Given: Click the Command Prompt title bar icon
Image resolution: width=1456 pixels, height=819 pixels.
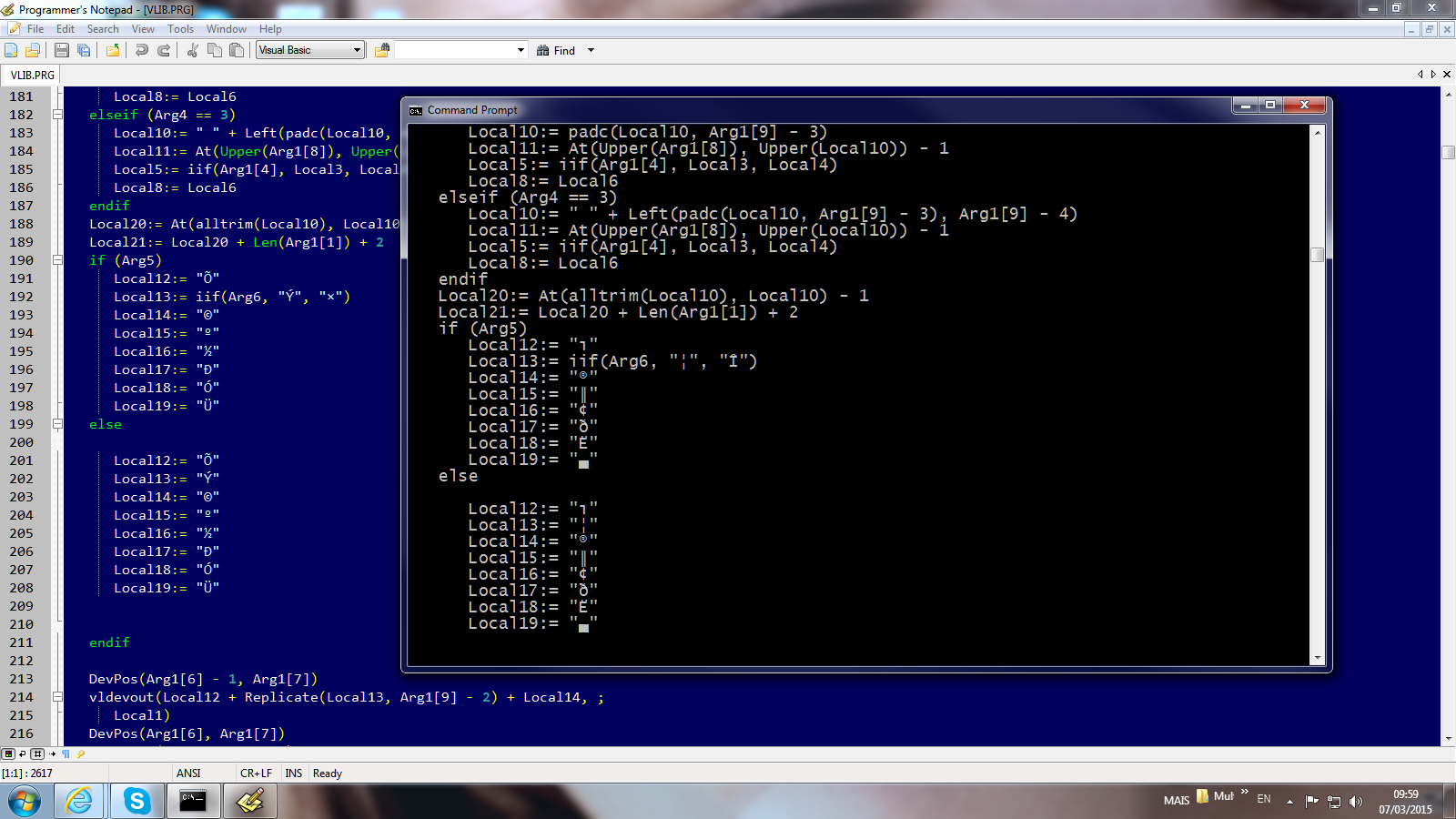Looking at the screenshot, I should [x=416, y=111].
